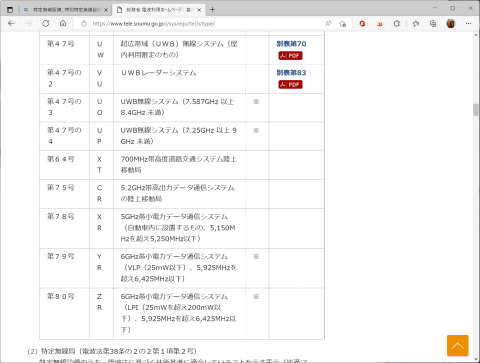480x363 pixels.
Task: Select the 第４７号 cell
Action: (x=64, y=50)
